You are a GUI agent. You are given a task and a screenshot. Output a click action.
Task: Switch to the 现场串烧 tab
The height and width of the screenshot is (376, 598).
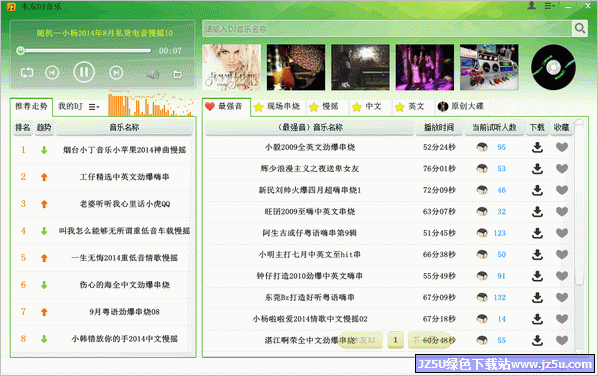(277, 106)
